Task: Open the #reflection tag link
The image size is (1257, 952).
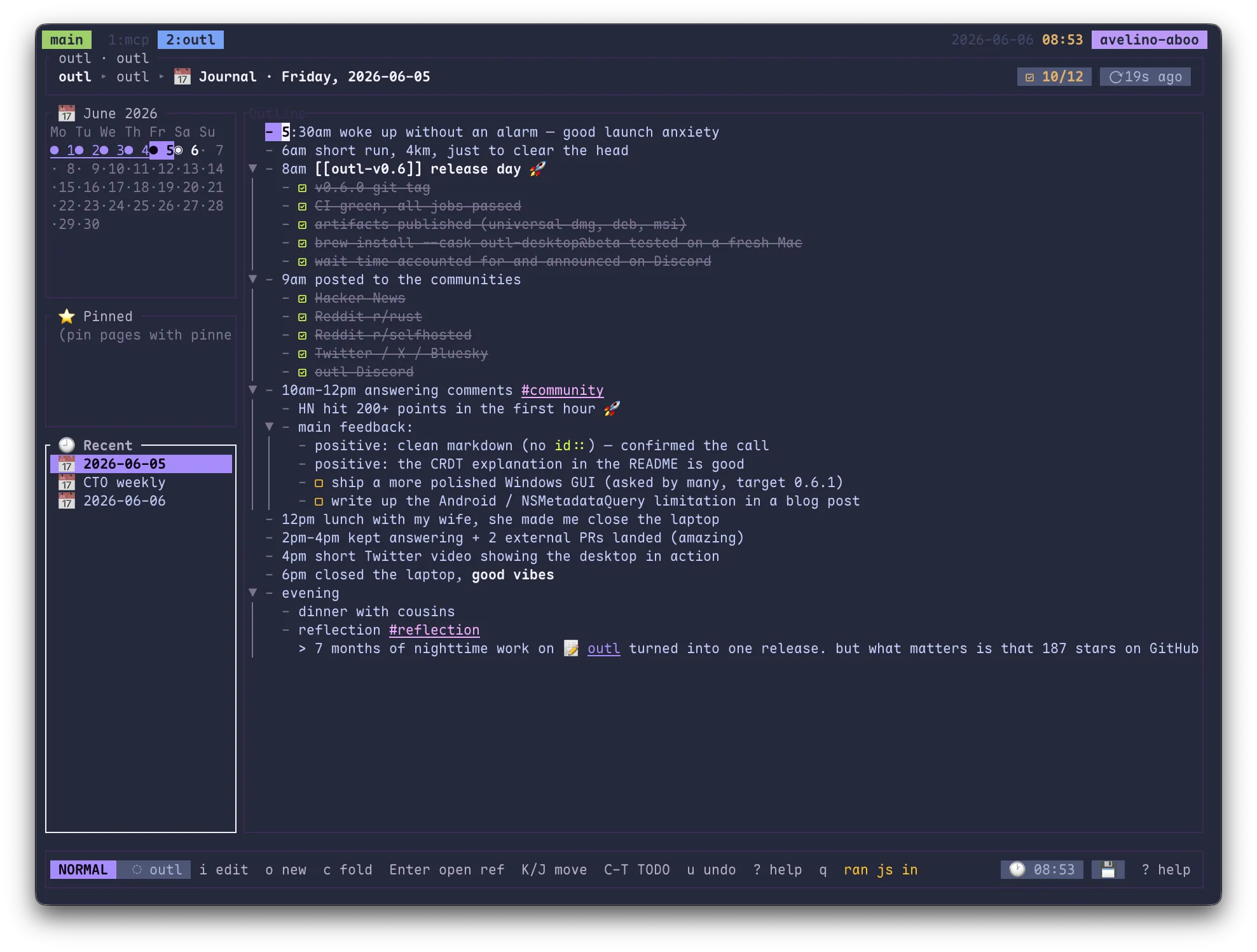Action: point(434,630)
